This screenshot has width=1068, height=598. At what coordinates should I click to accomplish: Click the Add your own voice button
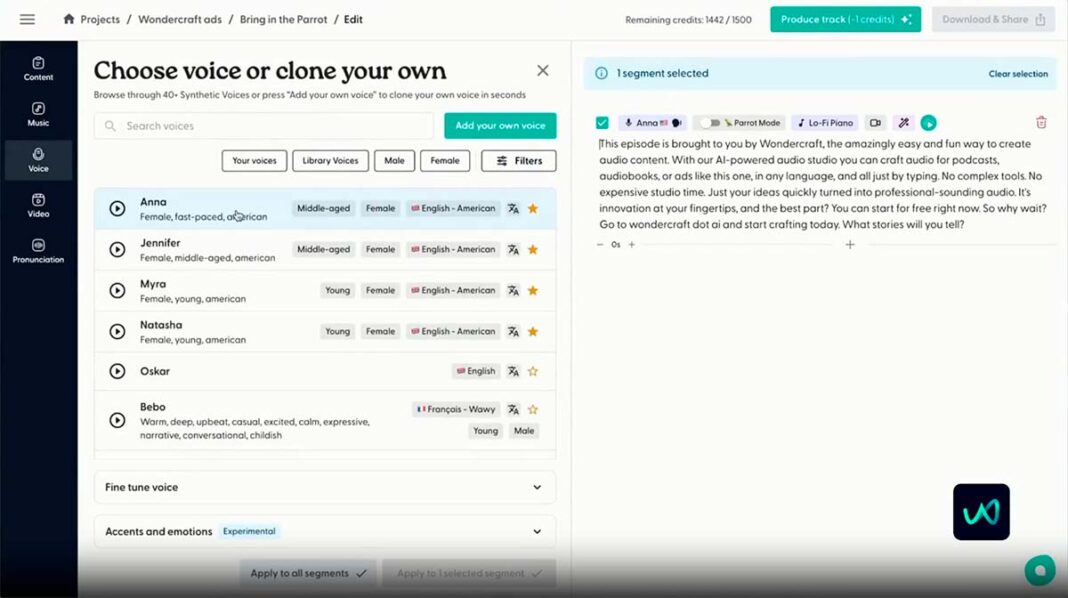click(x=500, y=126)
